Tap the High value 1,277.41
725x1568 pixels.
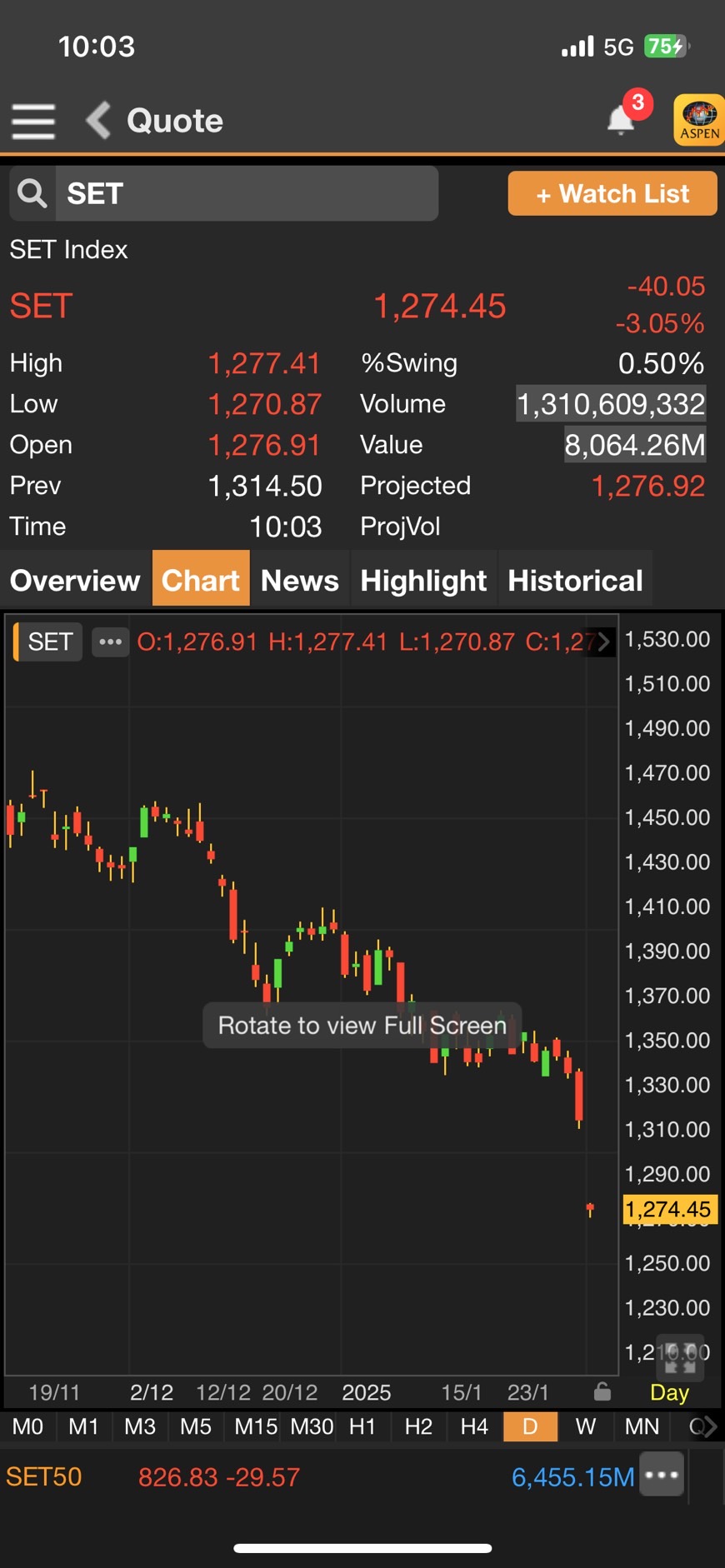264,363
